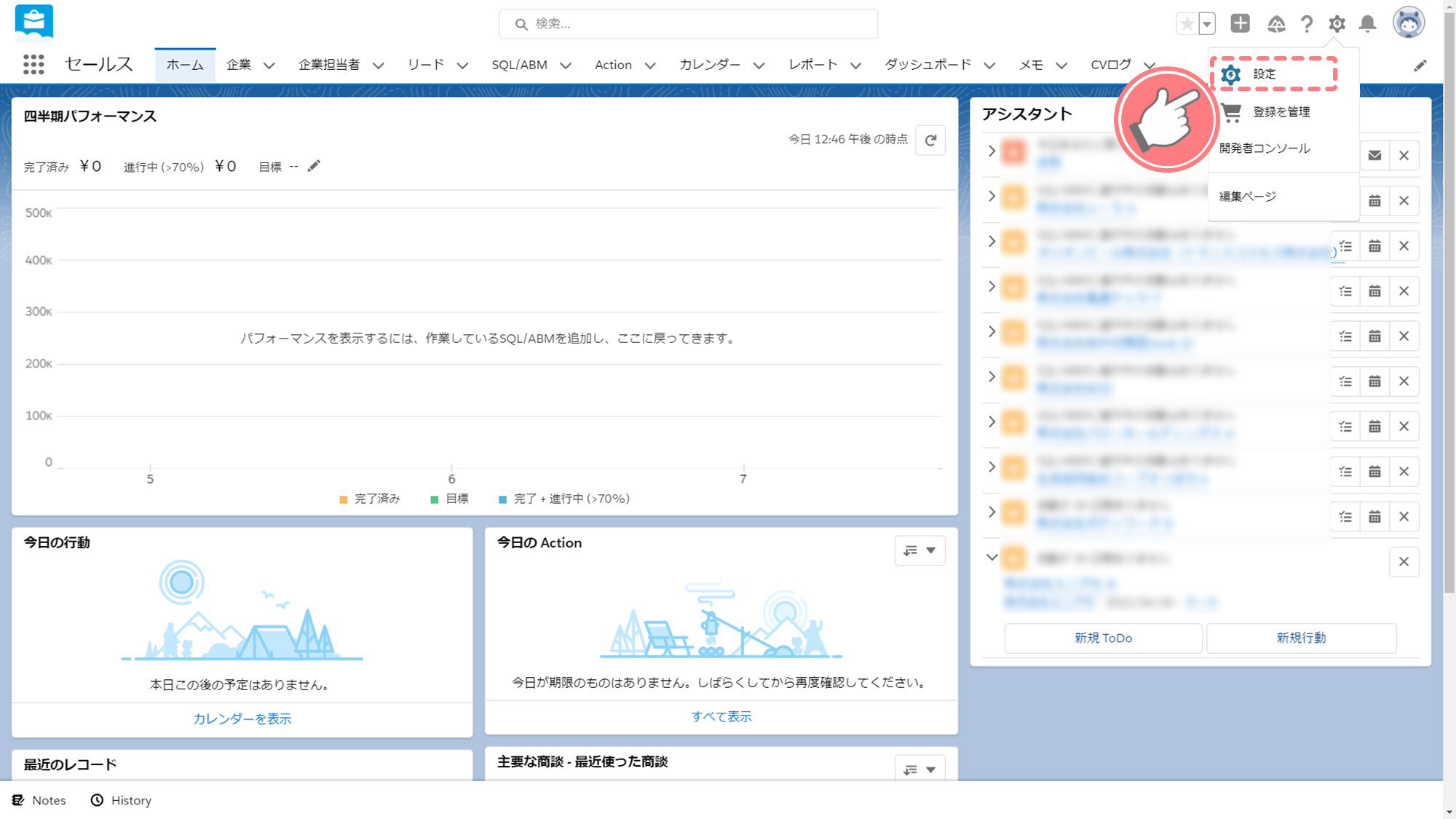
Task: Open the Action tab dropdown chevron
Action: pos(650,66)
